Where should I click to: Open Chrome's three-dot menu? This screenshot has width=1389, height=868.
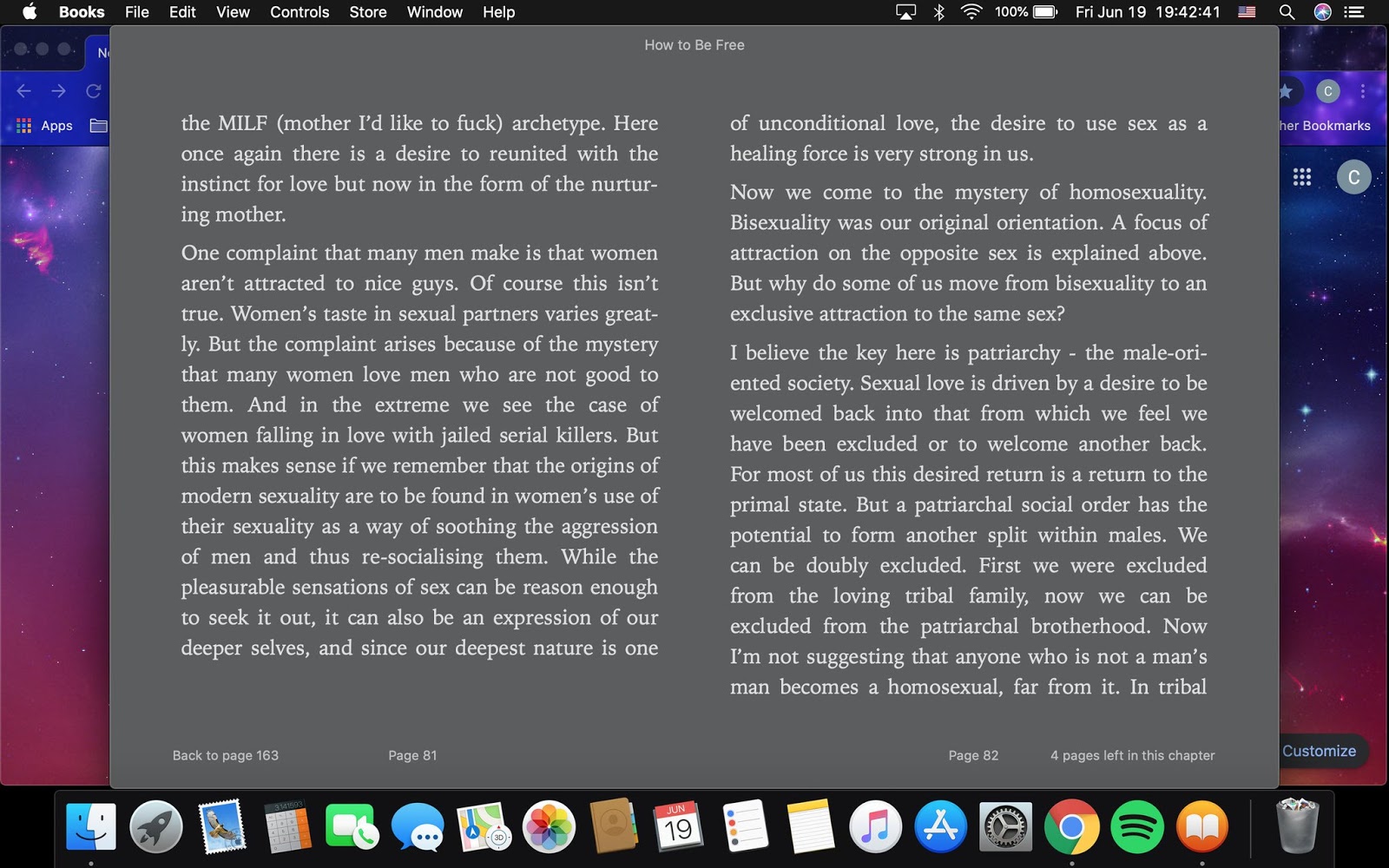pyautogui.click(x=1363, y=91)
